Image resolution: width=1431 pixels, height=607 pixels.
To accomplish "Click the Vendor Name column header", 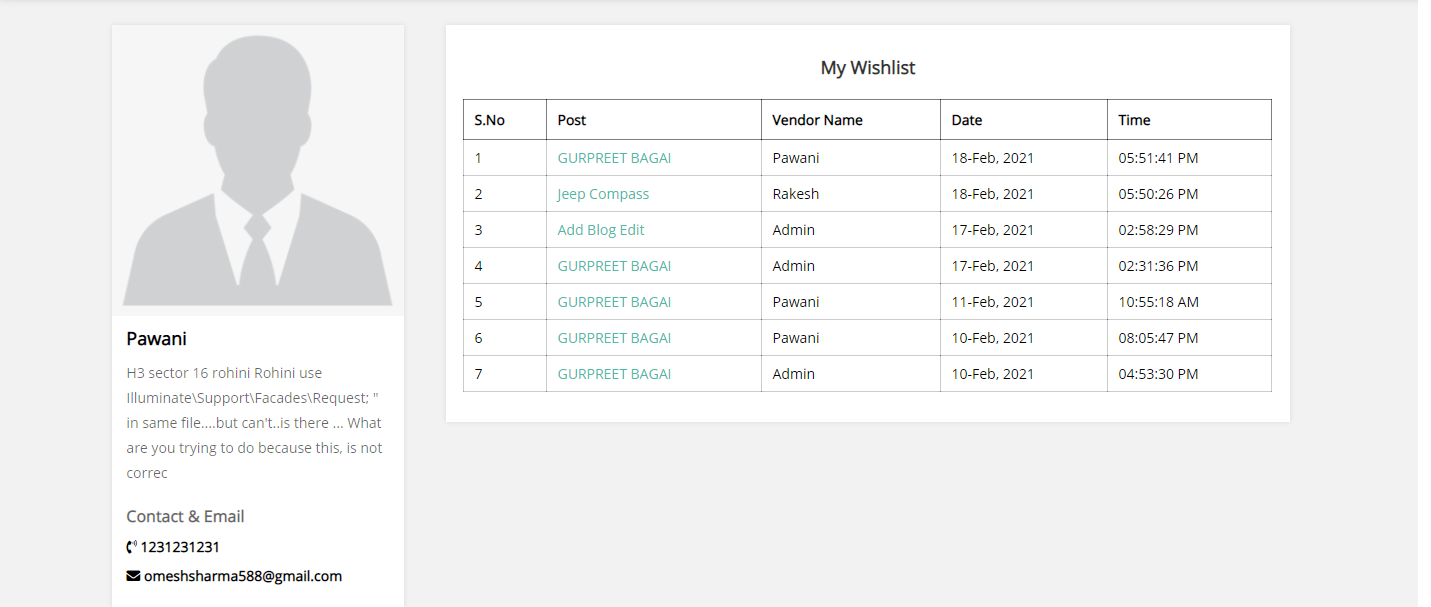I will tap(817, 120).
